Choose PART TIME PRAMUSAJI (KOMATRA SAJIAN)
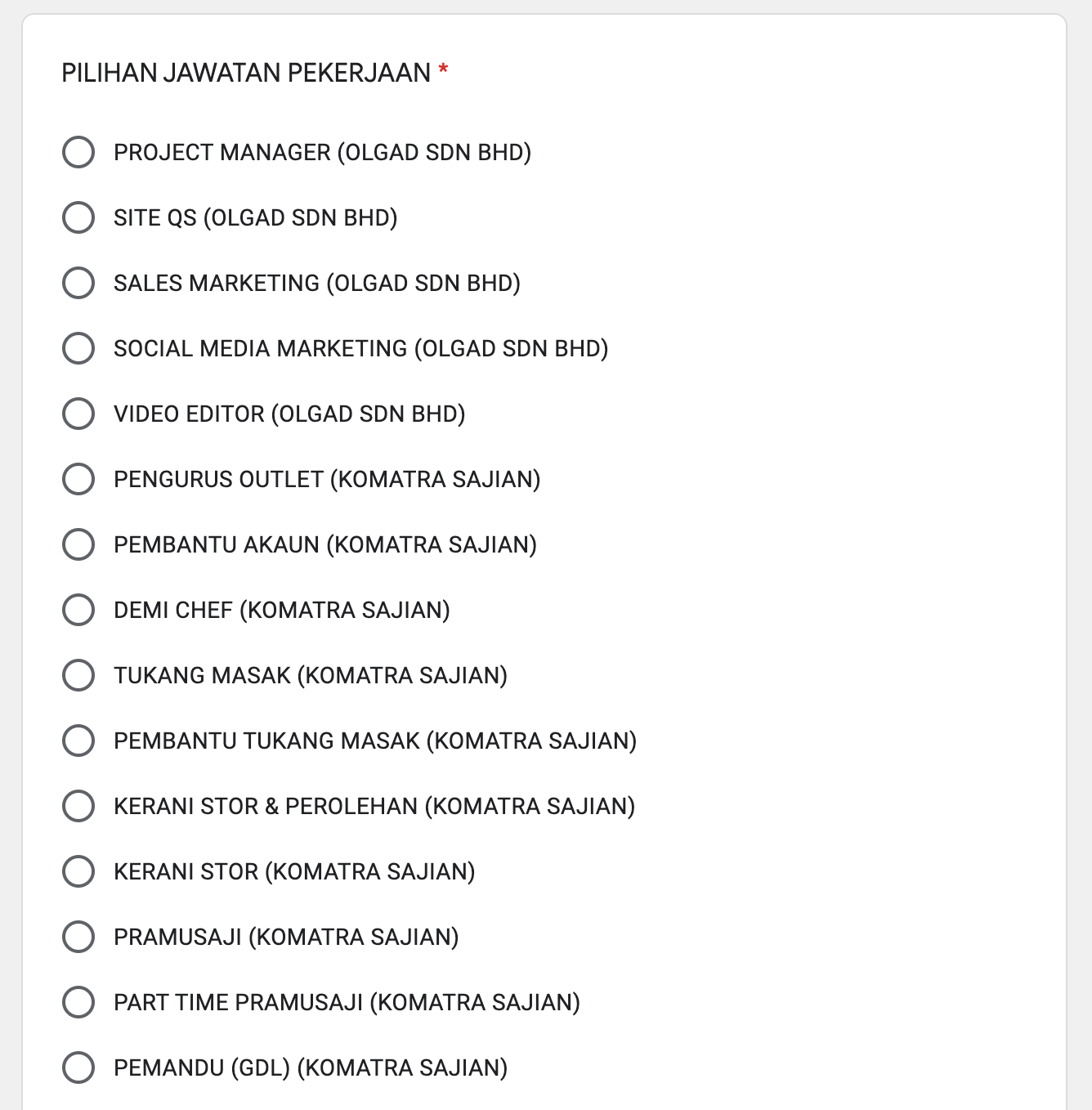 point(78,1003)
